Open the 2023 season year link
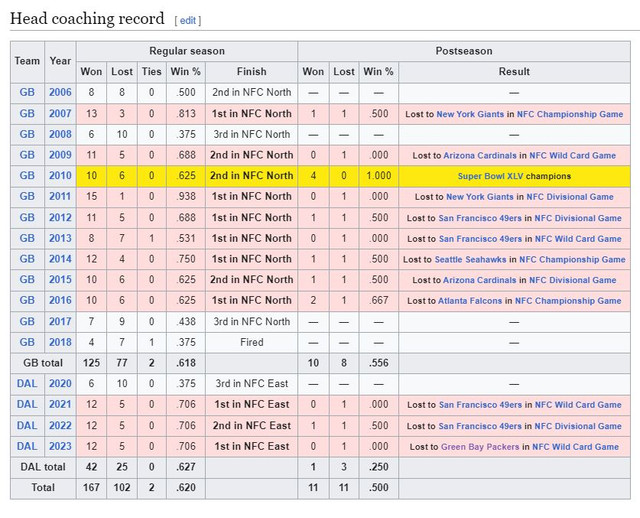The width and height of the screenshot is (640, 518). pyautogui.click(x=60, y=447)
